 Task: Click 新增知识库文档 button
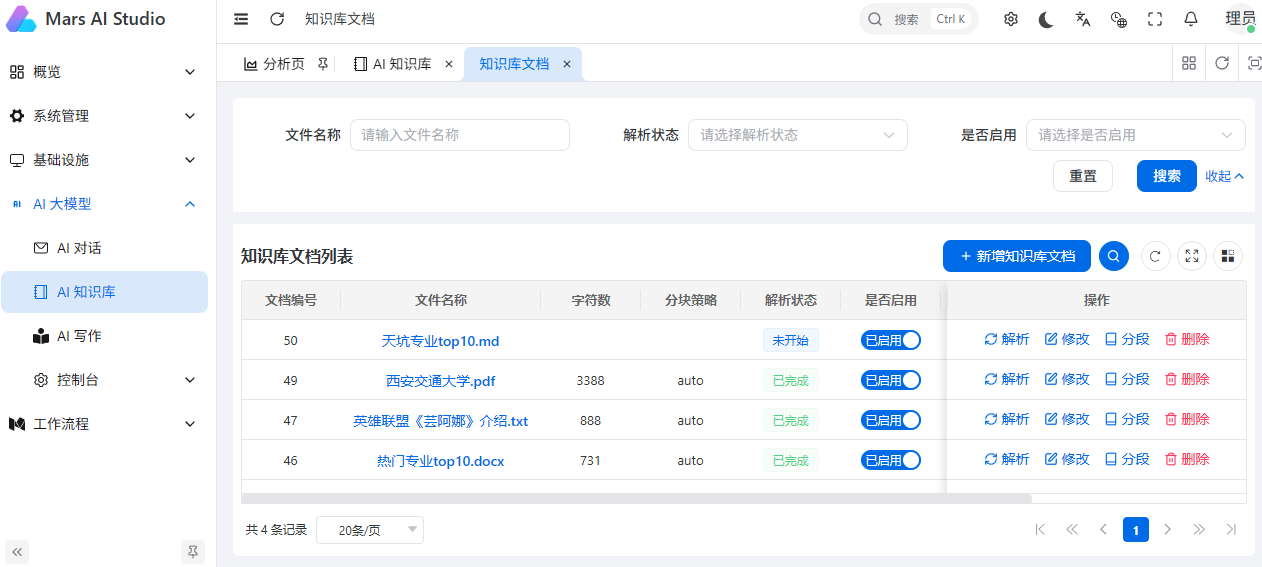coord(1017,256)
